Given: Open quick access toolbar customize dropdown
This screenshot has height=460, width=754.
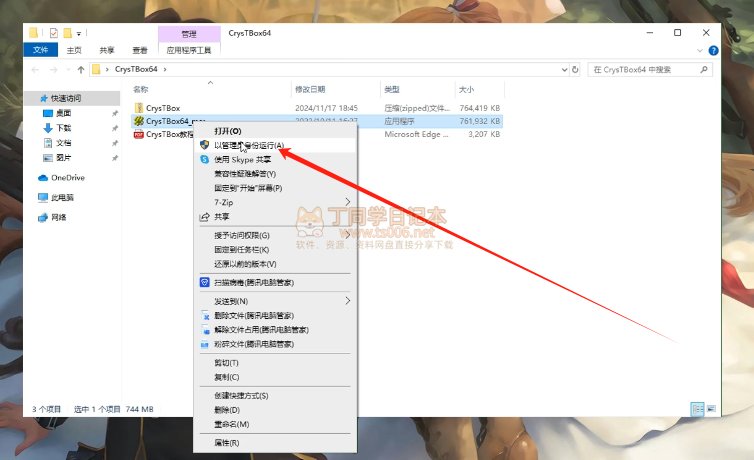Looking at the screenshot, I should (79, 34).
